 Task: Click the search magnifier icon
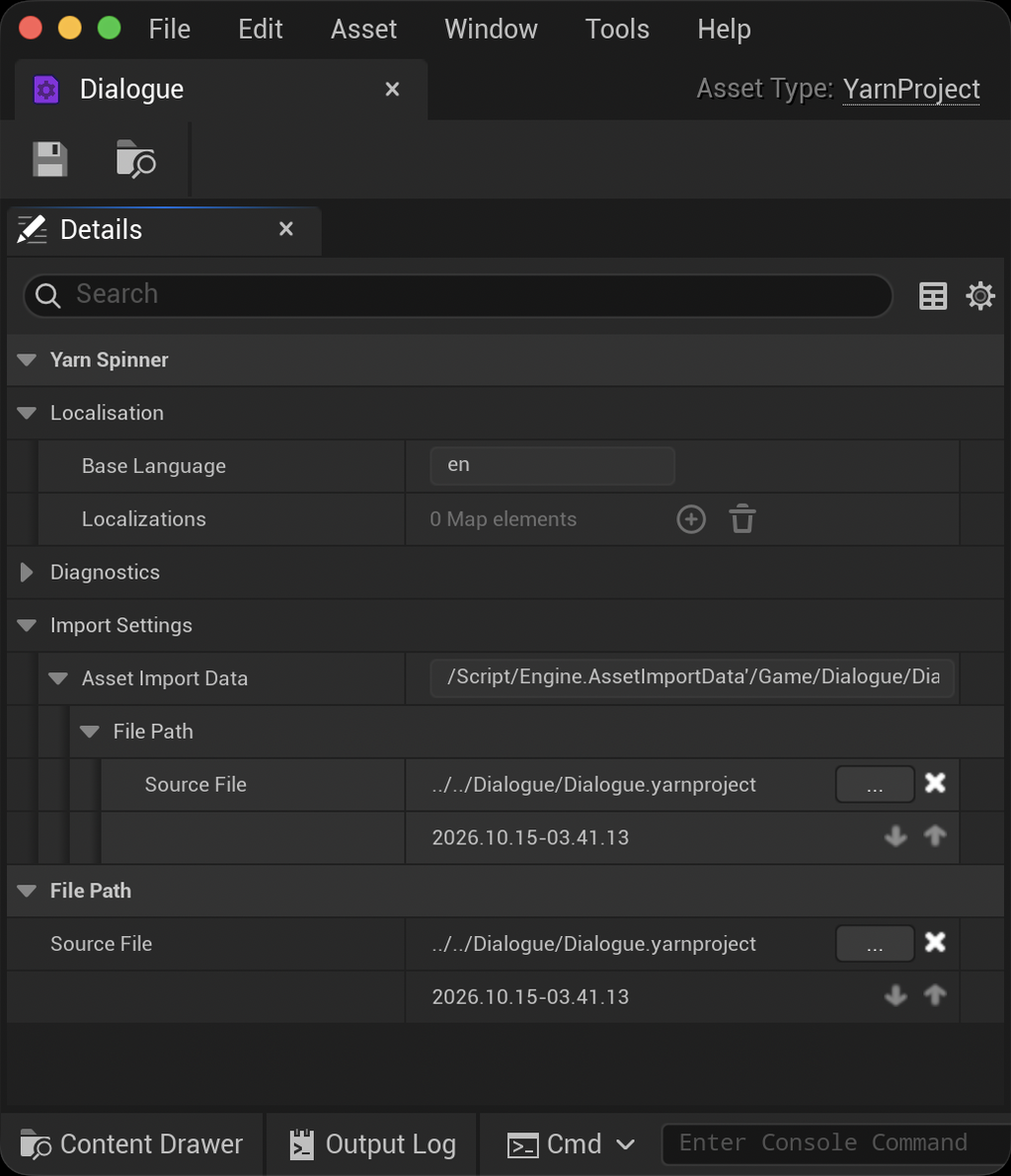click(x=47, y=295)
